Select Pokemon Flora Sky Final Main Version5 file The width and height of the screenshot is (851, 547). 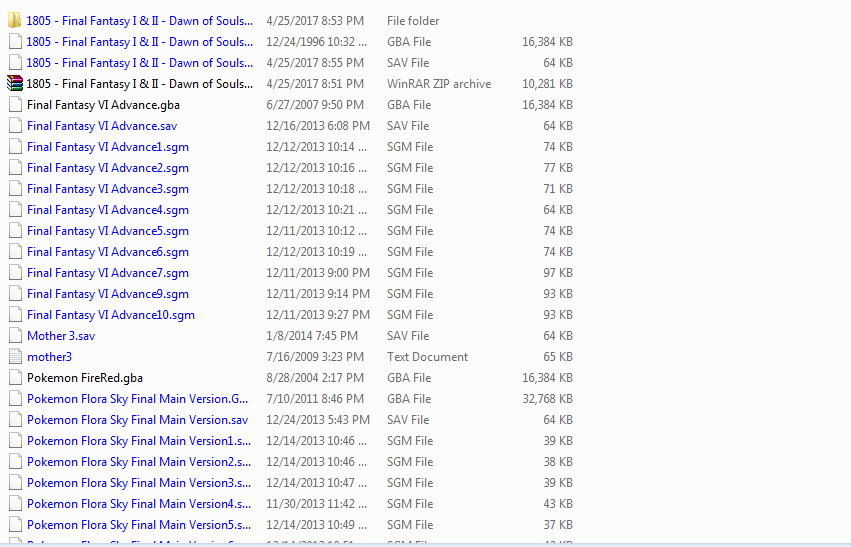pos(139,525)
